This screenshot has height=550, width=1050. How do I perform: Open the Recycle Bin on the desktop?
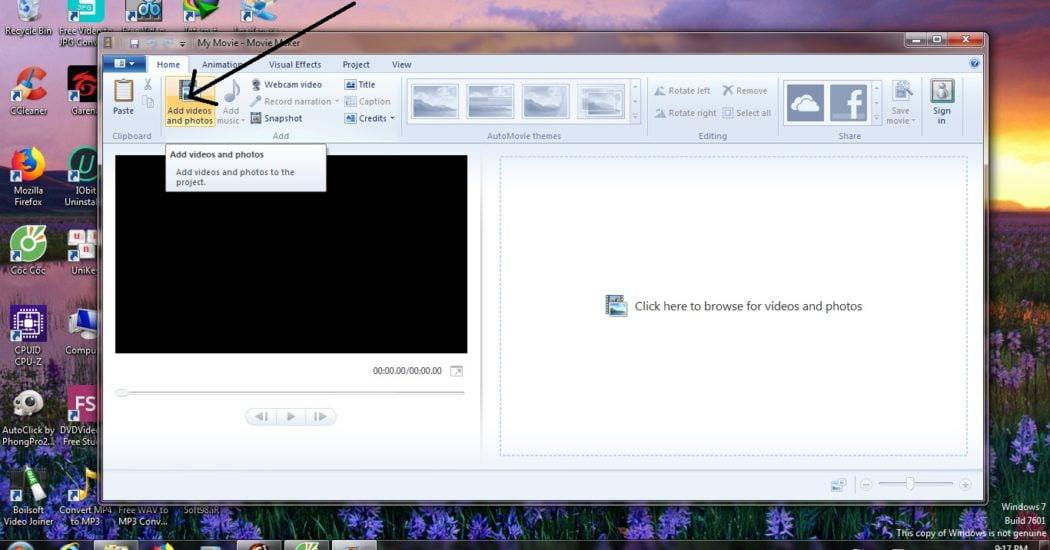tap(27, 18)
